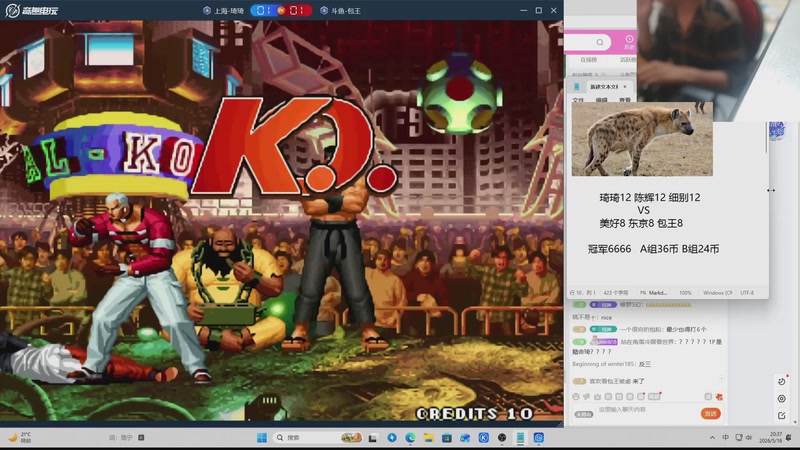Open the 查看 menu in Notepad

625,100
